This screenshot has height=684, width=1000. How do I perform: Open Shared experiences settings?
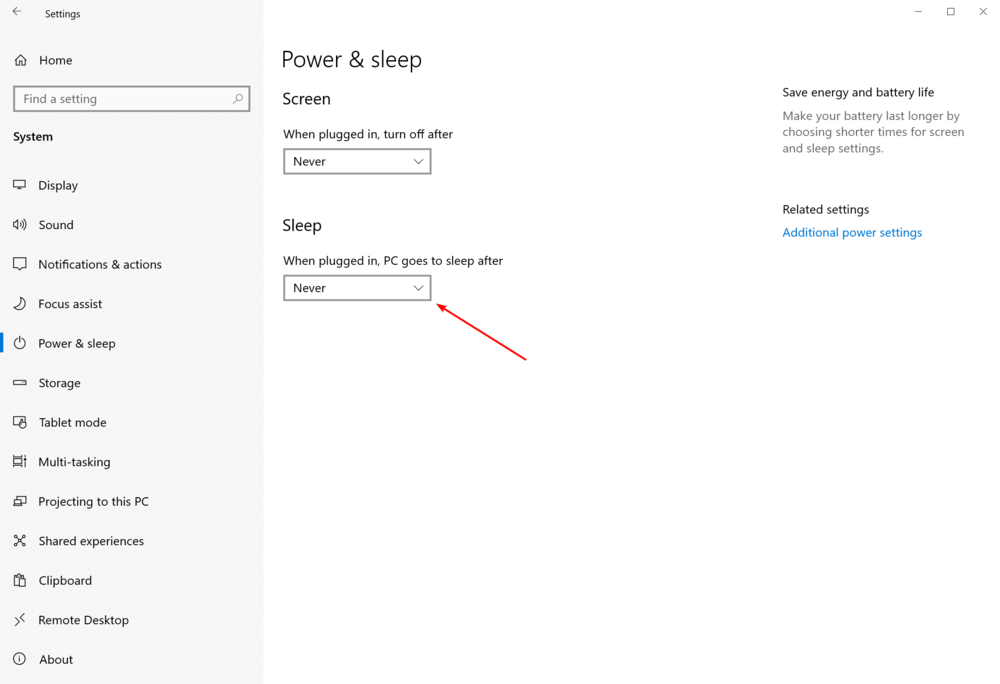tap(91, 540)
